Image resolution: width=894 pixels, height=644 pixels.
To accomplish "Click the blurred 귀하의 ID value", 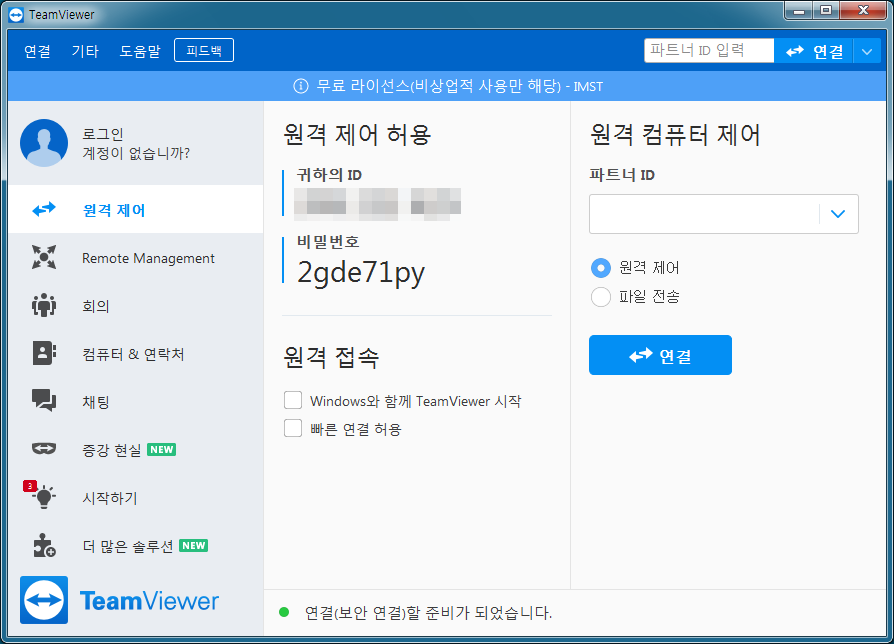I will coord(377,203).
